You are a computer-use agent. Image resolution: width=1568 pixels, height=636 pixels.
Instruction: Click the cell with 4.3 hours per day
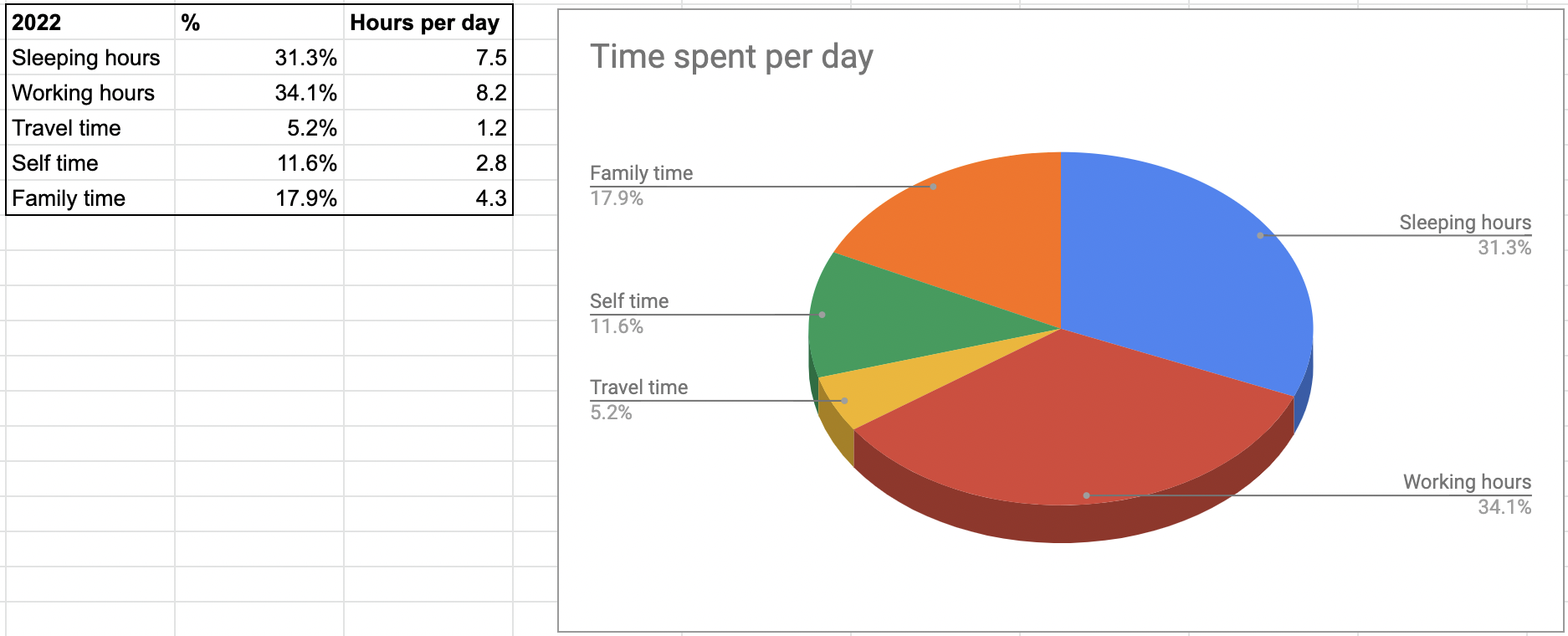click(428, 198)
